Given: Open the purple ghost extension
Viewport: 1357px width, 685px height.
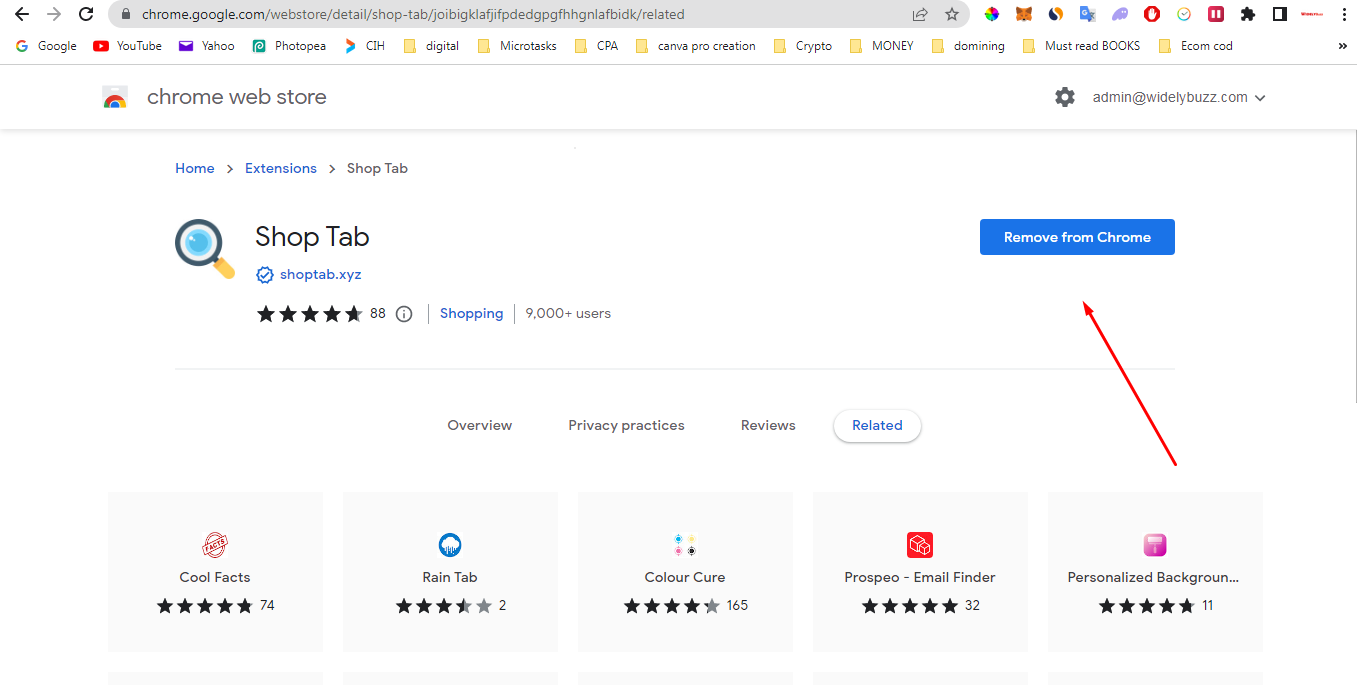Looking at the screenshot, I should click(x=1119, y=14).
